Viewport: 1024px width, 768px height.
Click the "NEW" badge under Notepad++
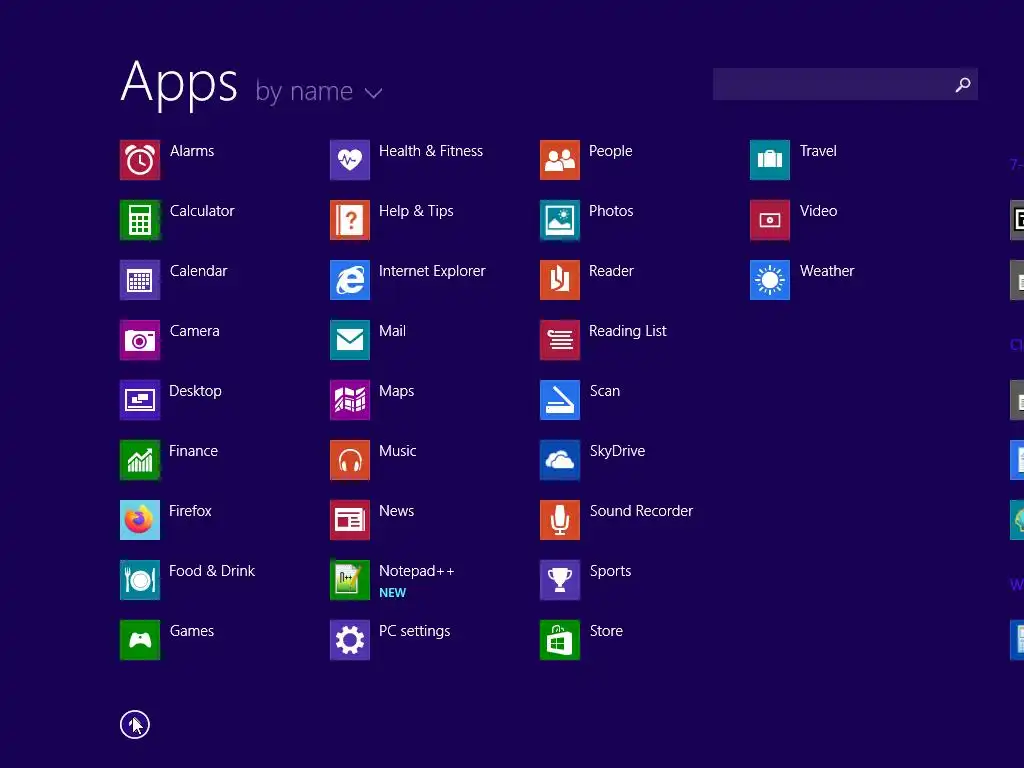[392, 593]
